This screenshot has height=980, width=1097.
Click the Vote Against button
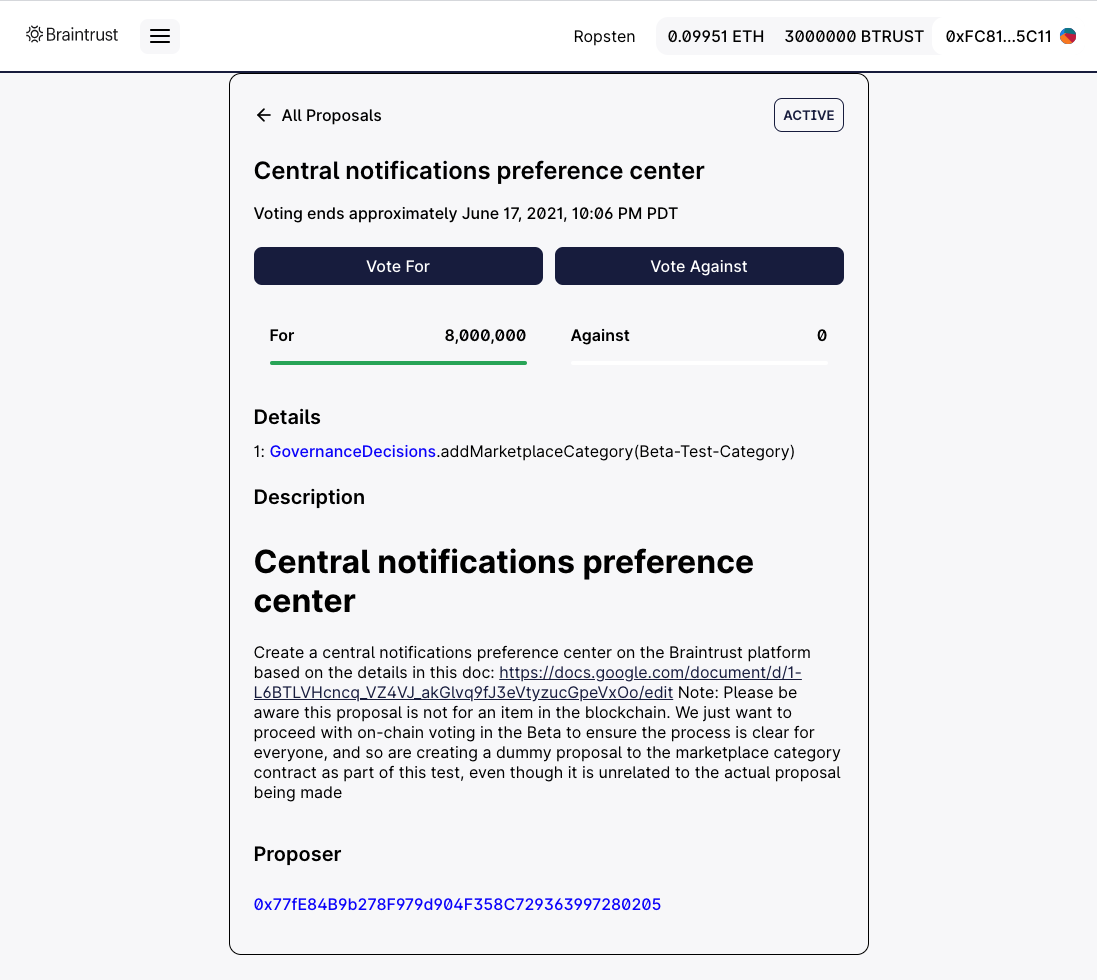click(x=699, y=266)
